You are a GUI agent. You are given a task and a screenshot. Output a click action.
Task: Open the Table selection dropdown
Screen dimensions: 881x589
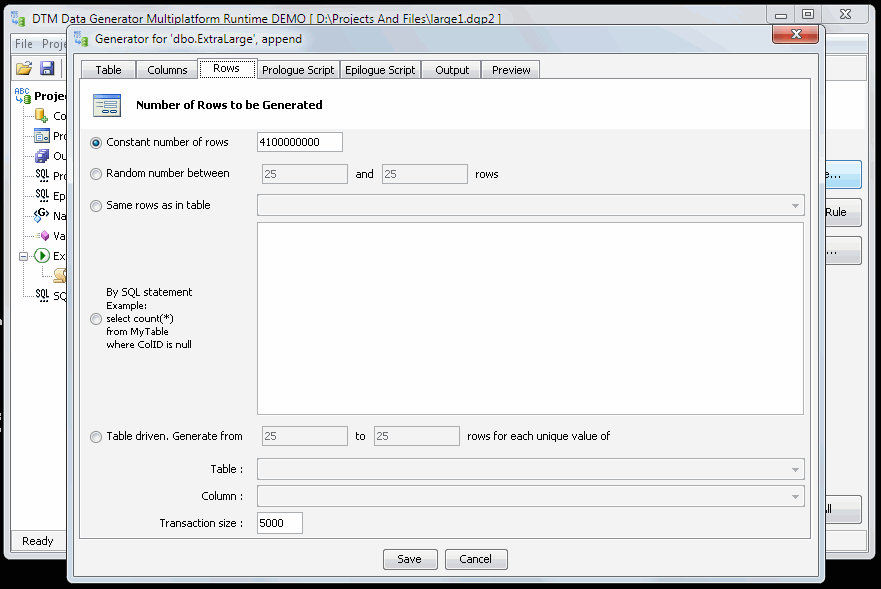click(x=797, y=468)
